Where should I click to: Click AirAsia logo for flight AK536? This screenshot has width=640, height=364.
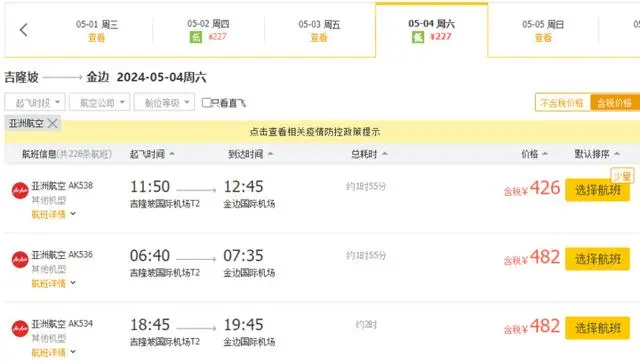point(20,260)
